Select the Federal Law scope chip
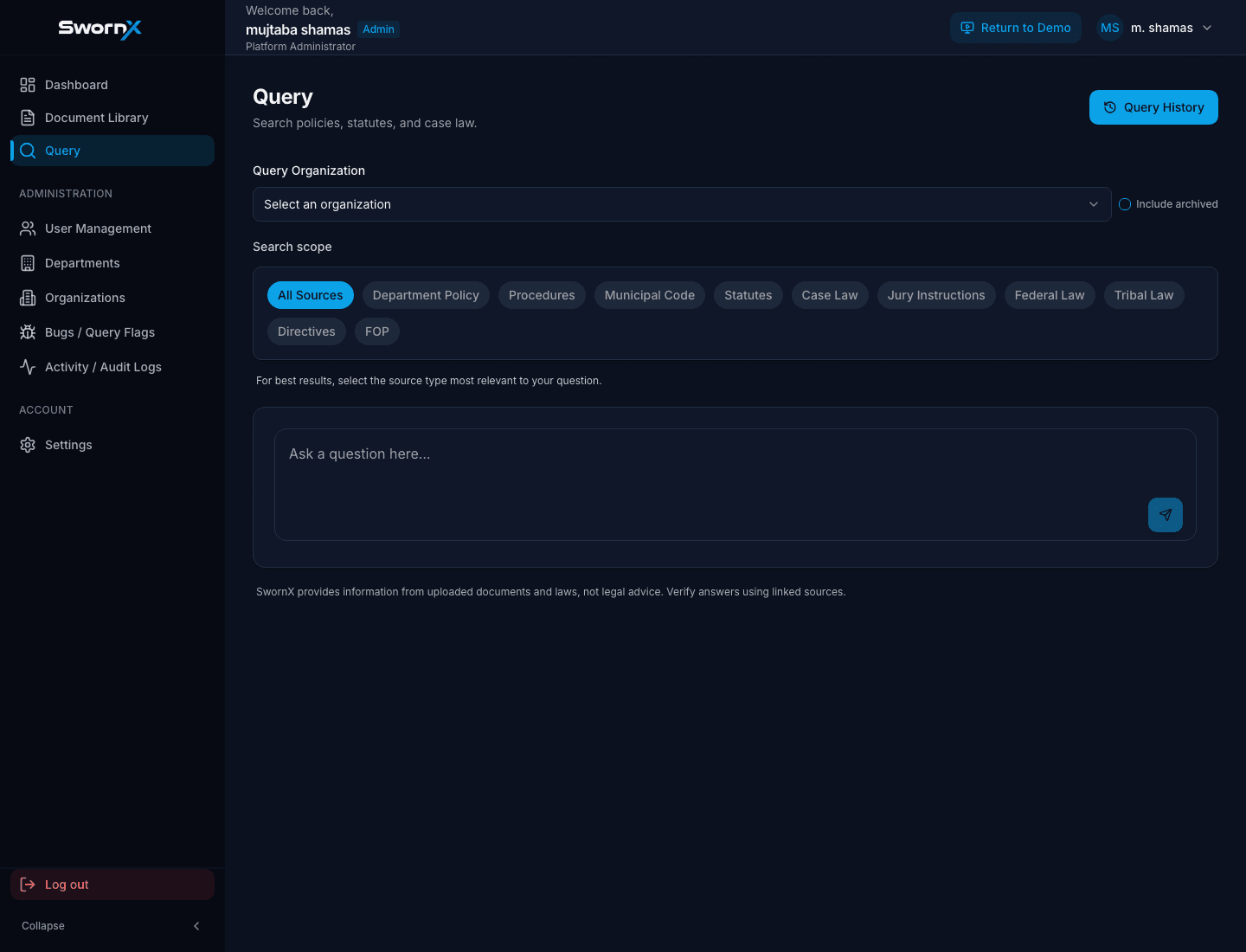Screen dimensions: 1246x952 click(x=1050, y=295)
